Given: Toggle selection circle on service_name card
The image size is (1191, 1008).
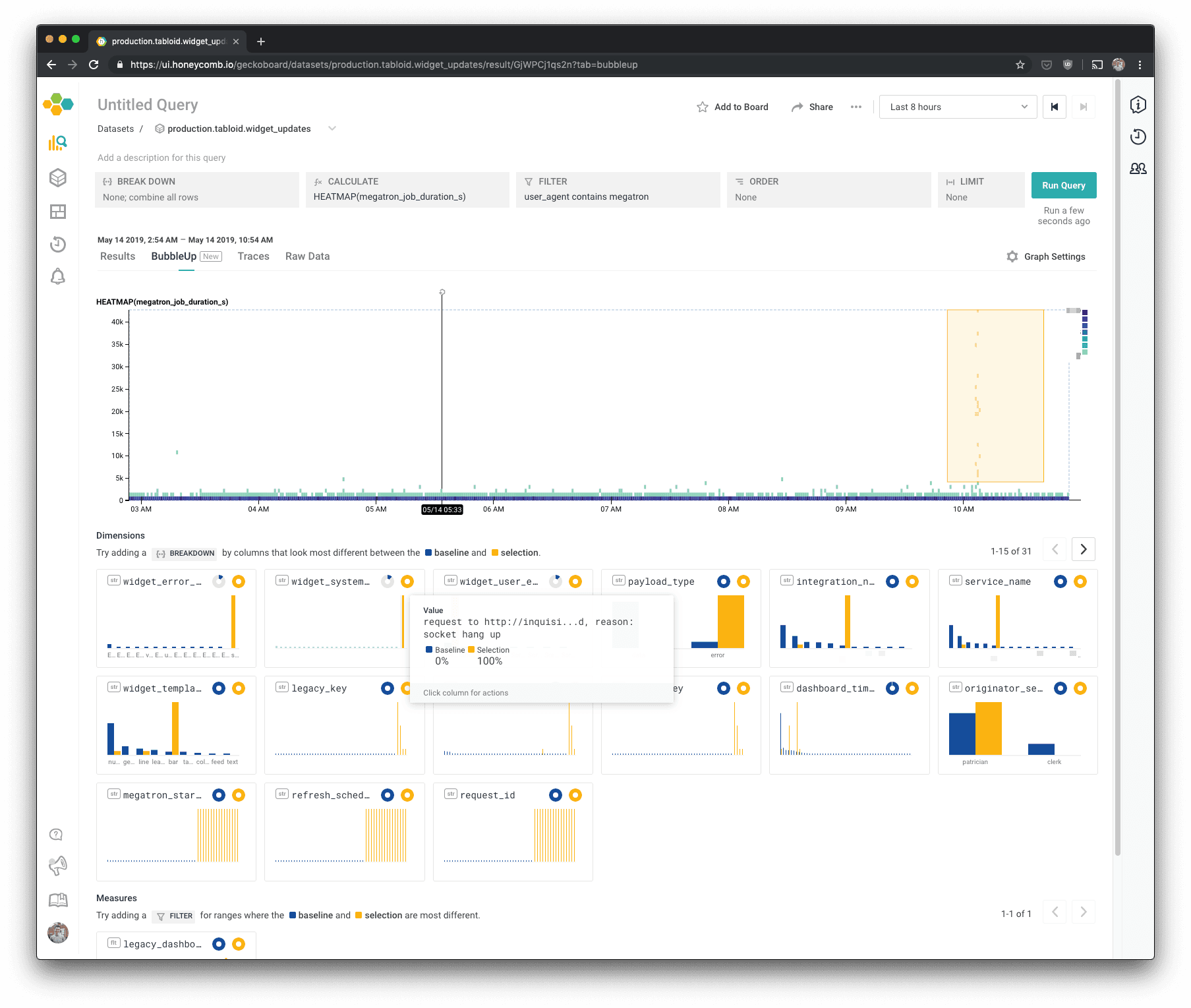Looking at the screenshot, I should 1080,581.
